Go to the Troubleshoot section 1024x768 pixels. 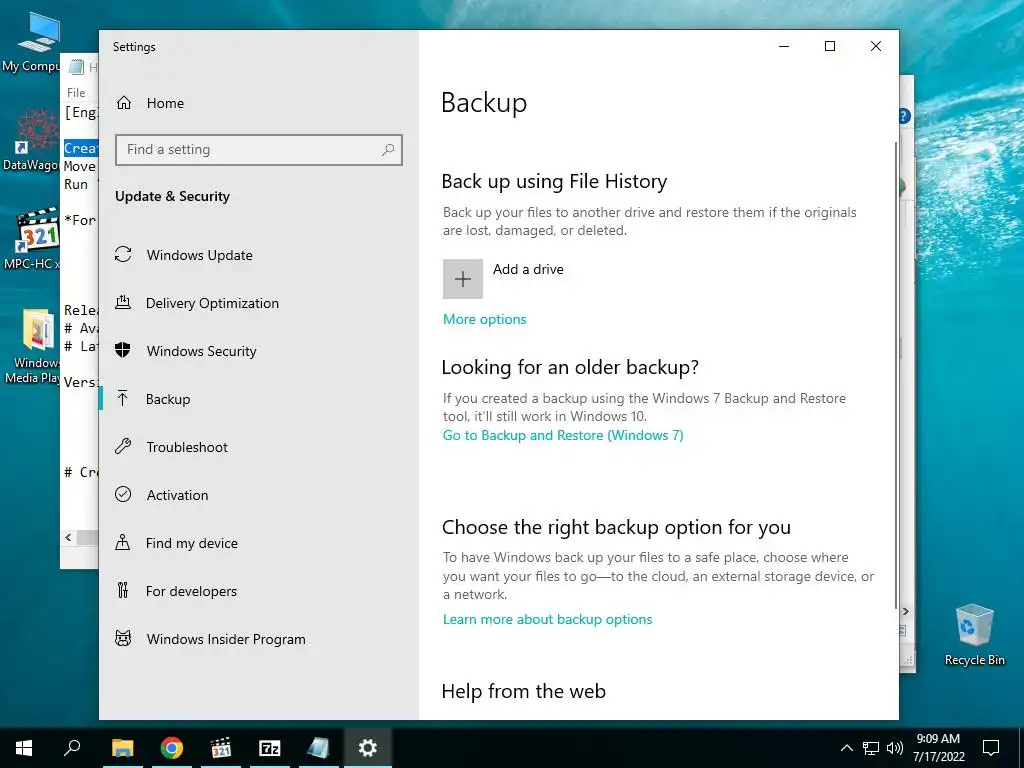pyautogui.click(x=187, y=447)
